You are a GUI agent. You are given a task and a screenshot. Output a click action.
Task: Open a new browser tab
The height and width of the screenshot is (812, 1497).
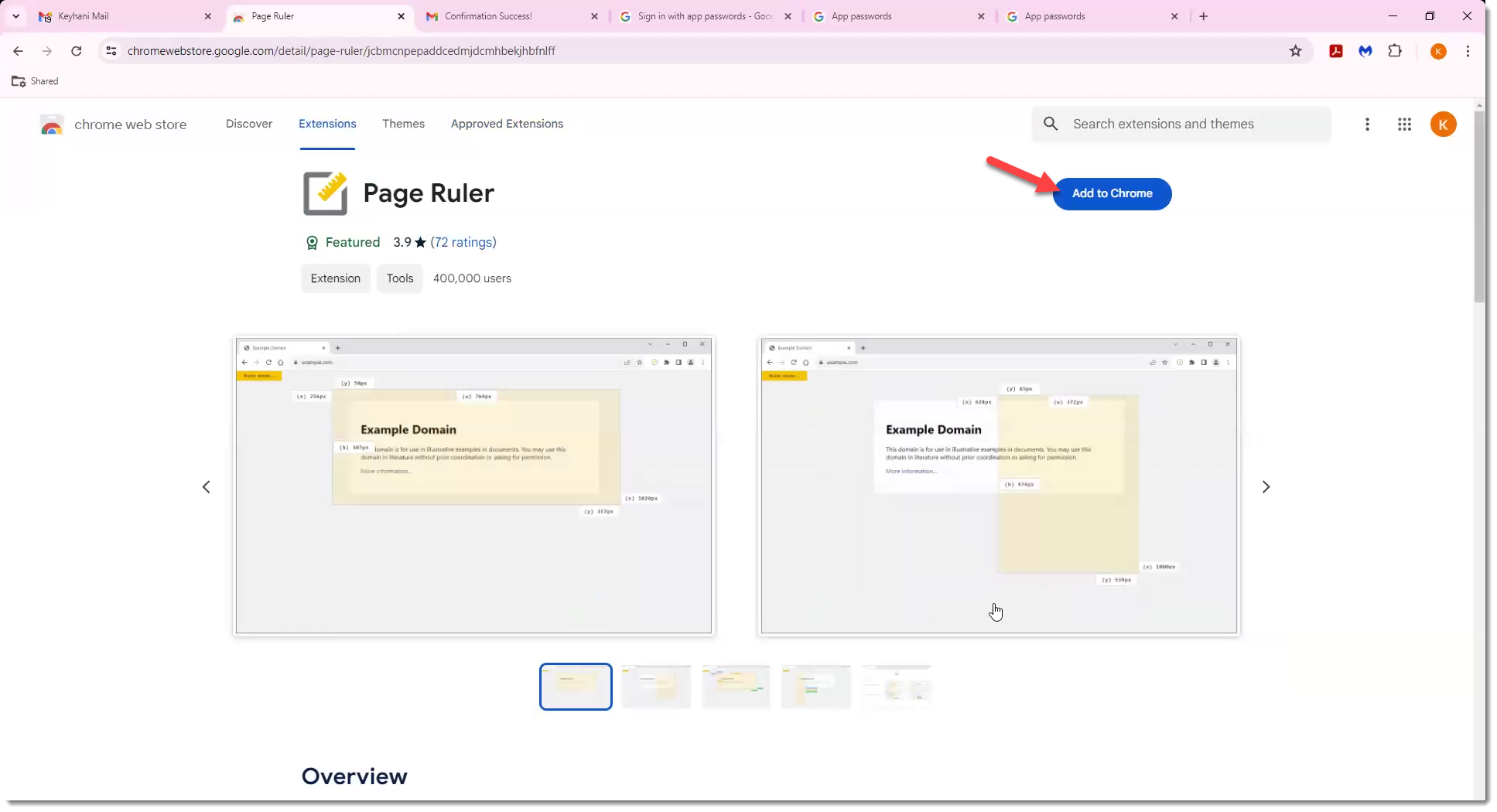(x=1204, y=16)
